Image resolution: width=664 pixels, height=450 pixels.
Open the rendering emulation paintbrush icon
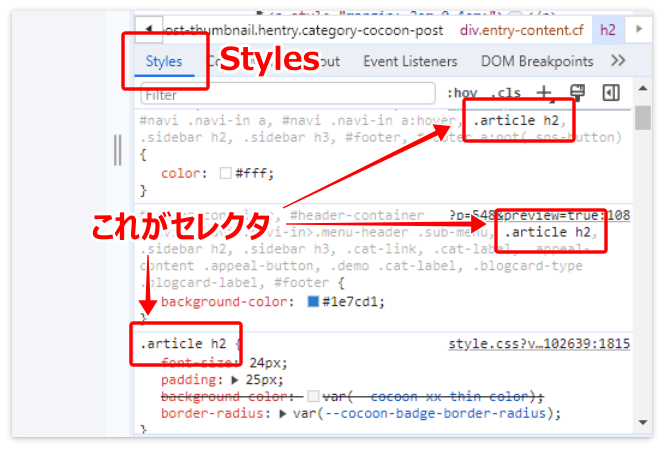pos(577,93)
